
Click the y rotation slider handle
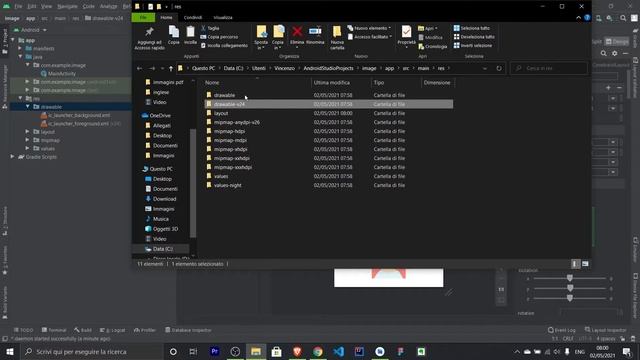pyautogui.click(x=570, y=289)
